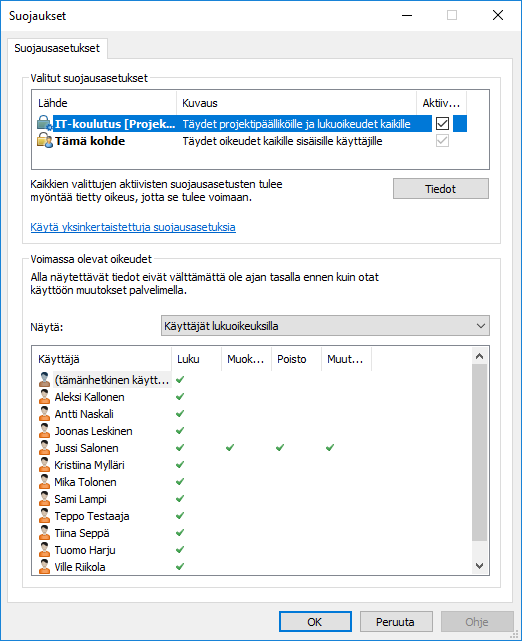Switch to the Suojausasetukset tab
Screen dimensions: 522x641
click(x=57, y=48)
